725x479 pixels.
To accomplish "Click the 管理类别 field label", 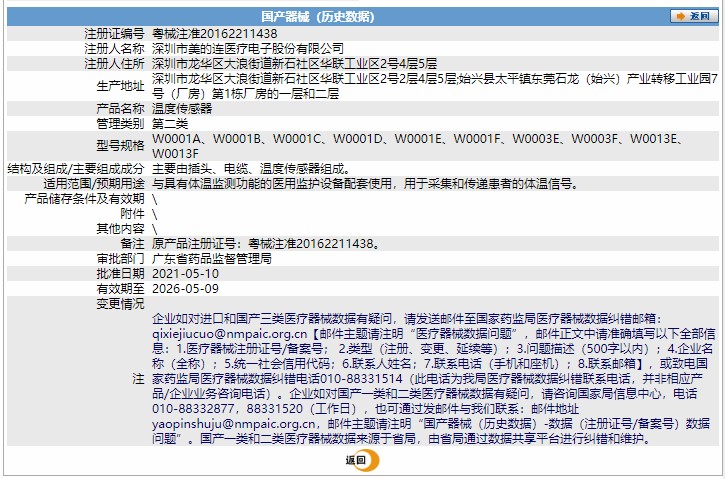I will pyautogui.click(x=120, y=123).
